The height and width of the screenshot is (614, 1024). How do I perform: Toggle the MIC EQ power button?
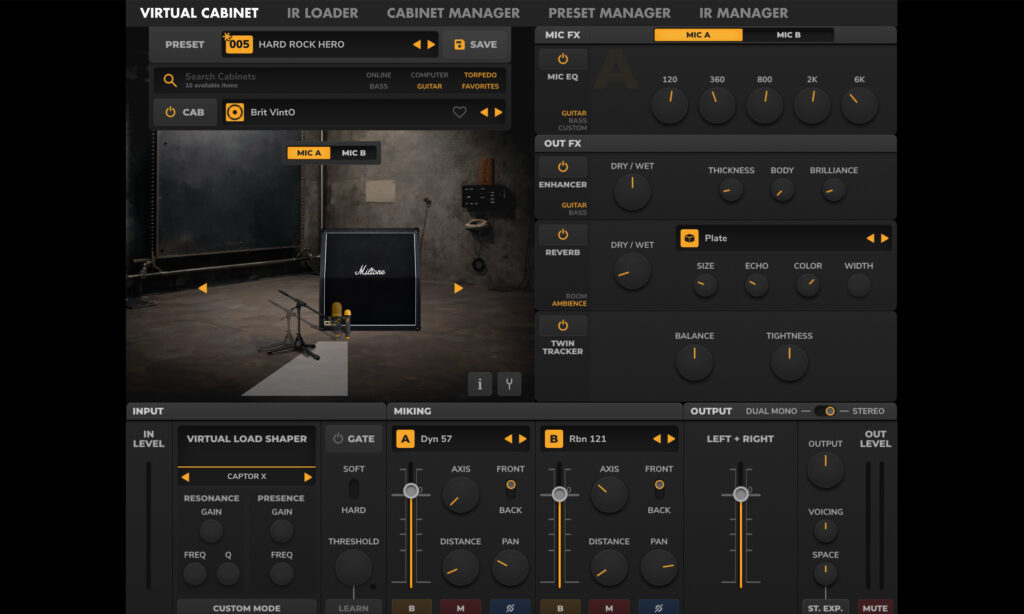click(563, 60)
